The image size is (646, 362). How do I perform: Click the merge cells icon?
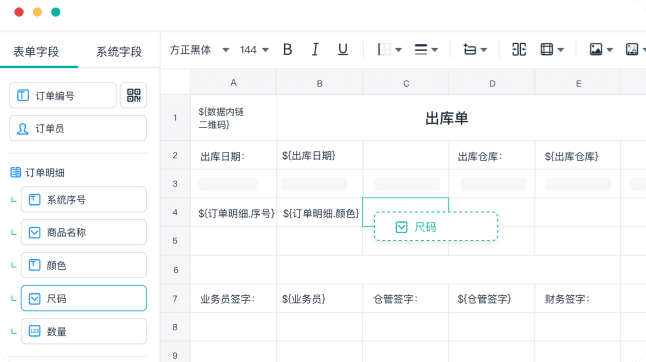tap(519, 49)
